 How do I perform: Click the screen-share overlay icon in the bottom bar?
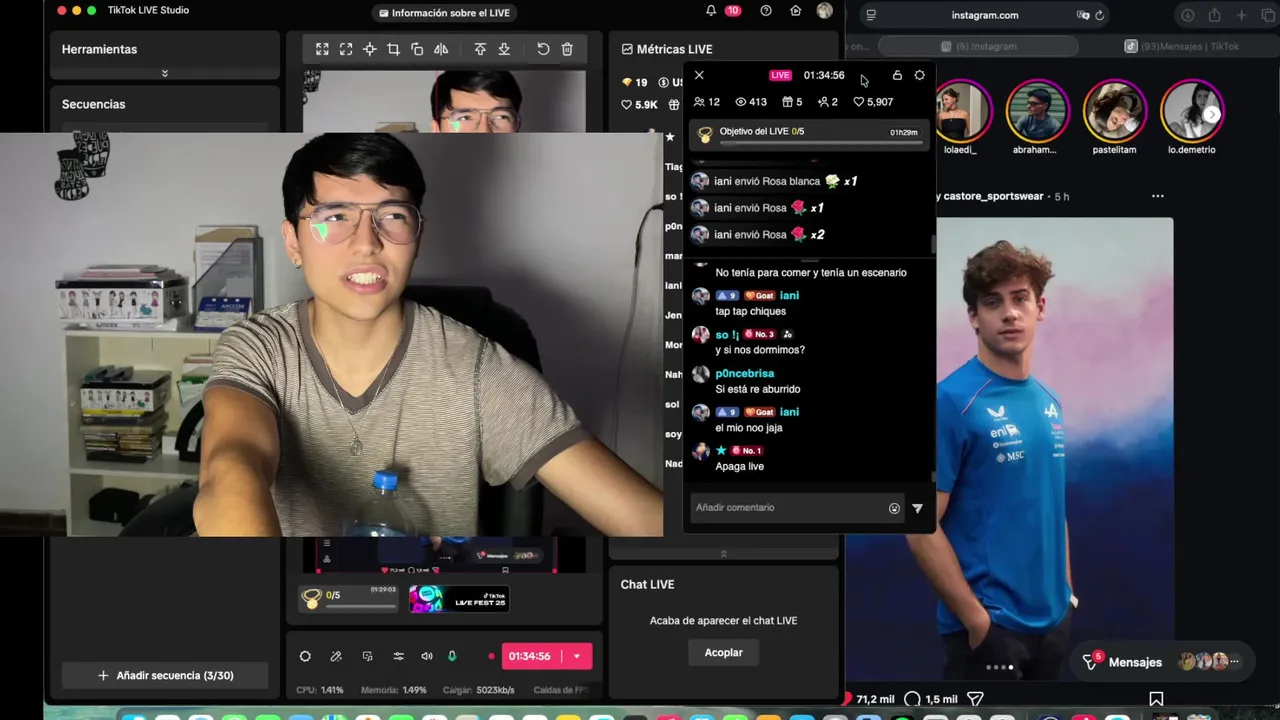pos(367,656)
